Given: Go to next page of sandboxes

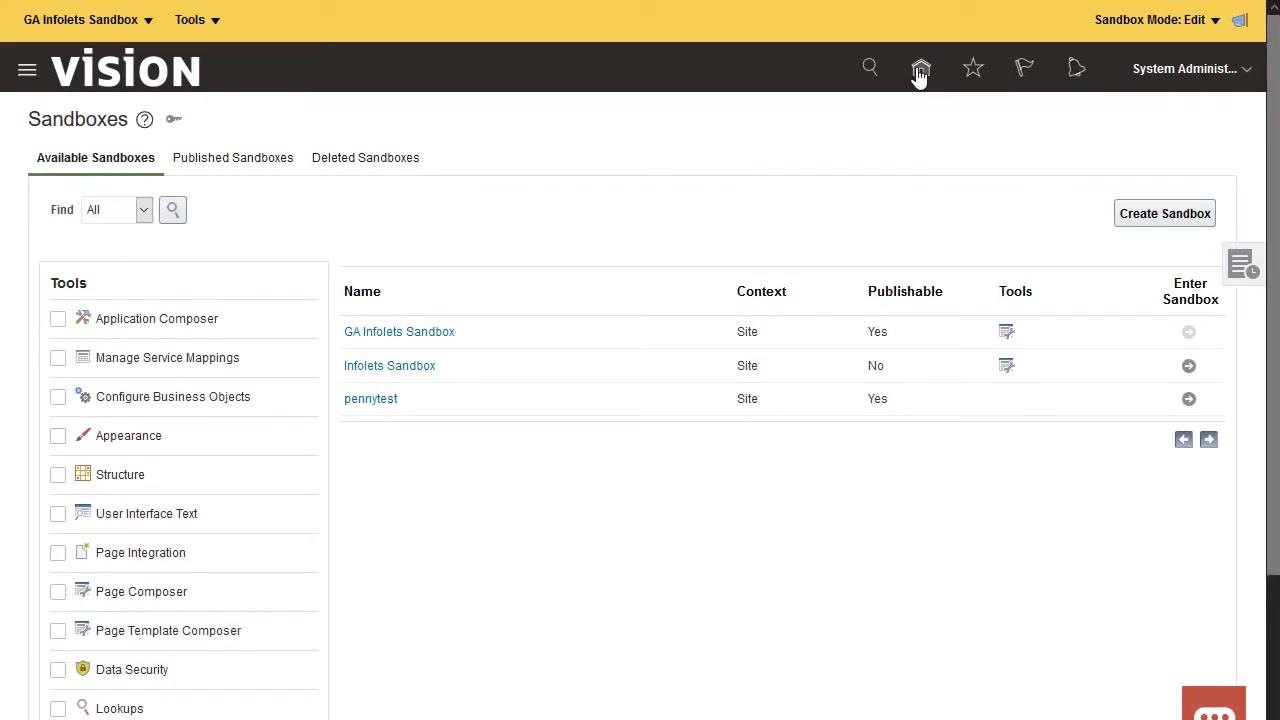Looking at the screenshot, I should [x=1208, y=439].
